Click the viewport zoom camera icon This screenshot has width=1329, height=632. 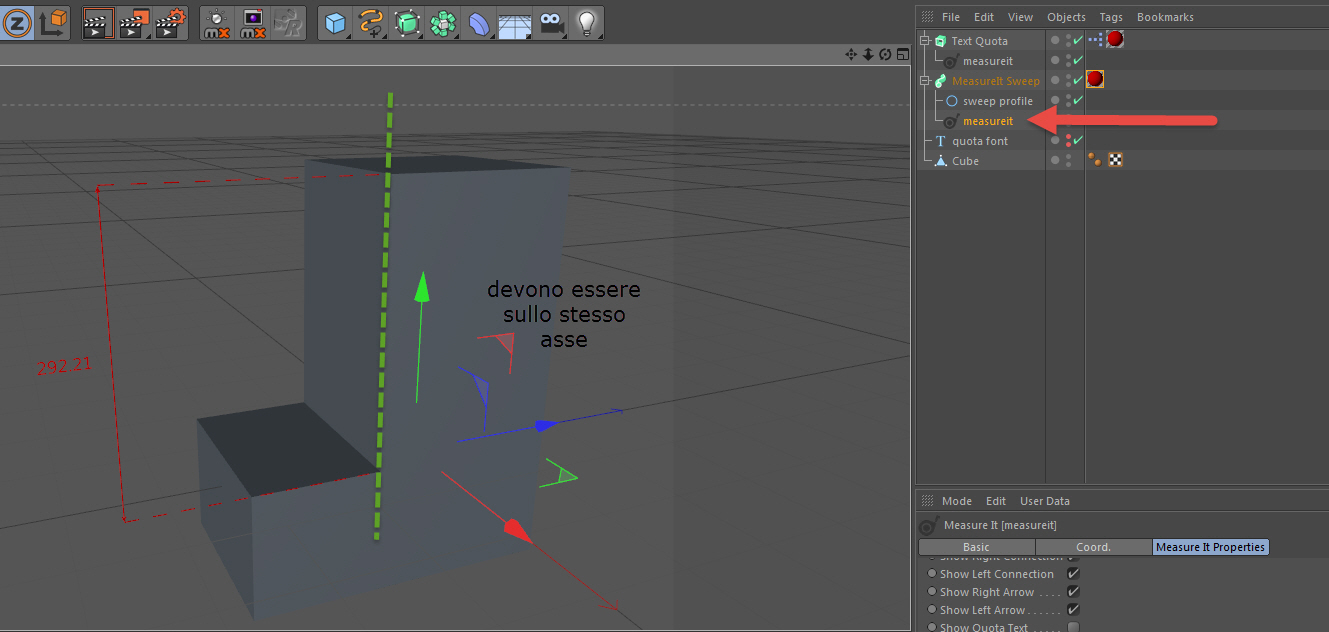pos(868,54)
